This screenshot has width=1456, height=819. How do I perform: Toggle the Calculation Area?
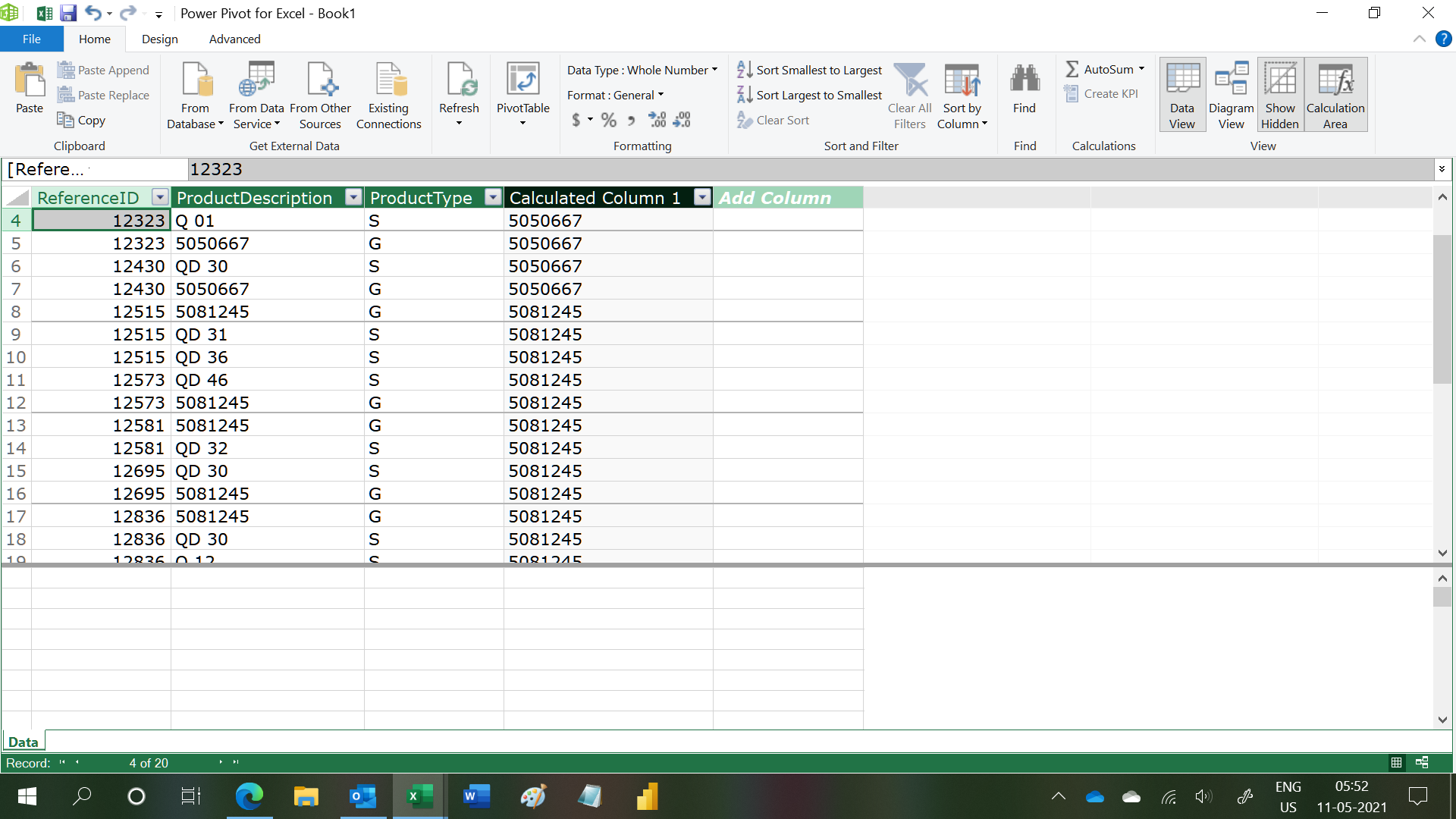pos(1335,96)
